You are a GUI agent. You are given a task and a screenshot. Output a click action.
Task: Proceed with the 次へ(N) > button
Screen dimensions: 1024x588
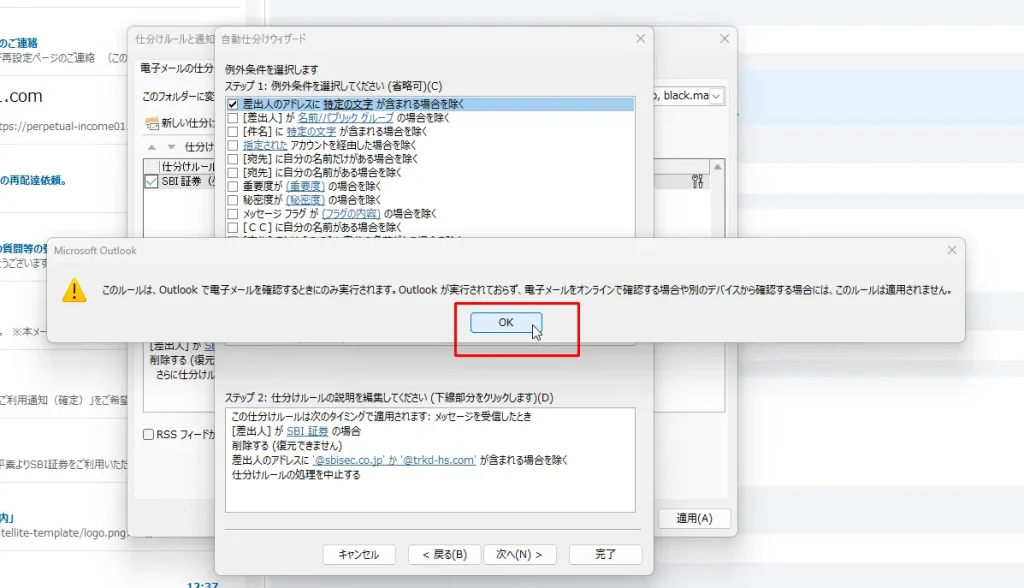519,554
